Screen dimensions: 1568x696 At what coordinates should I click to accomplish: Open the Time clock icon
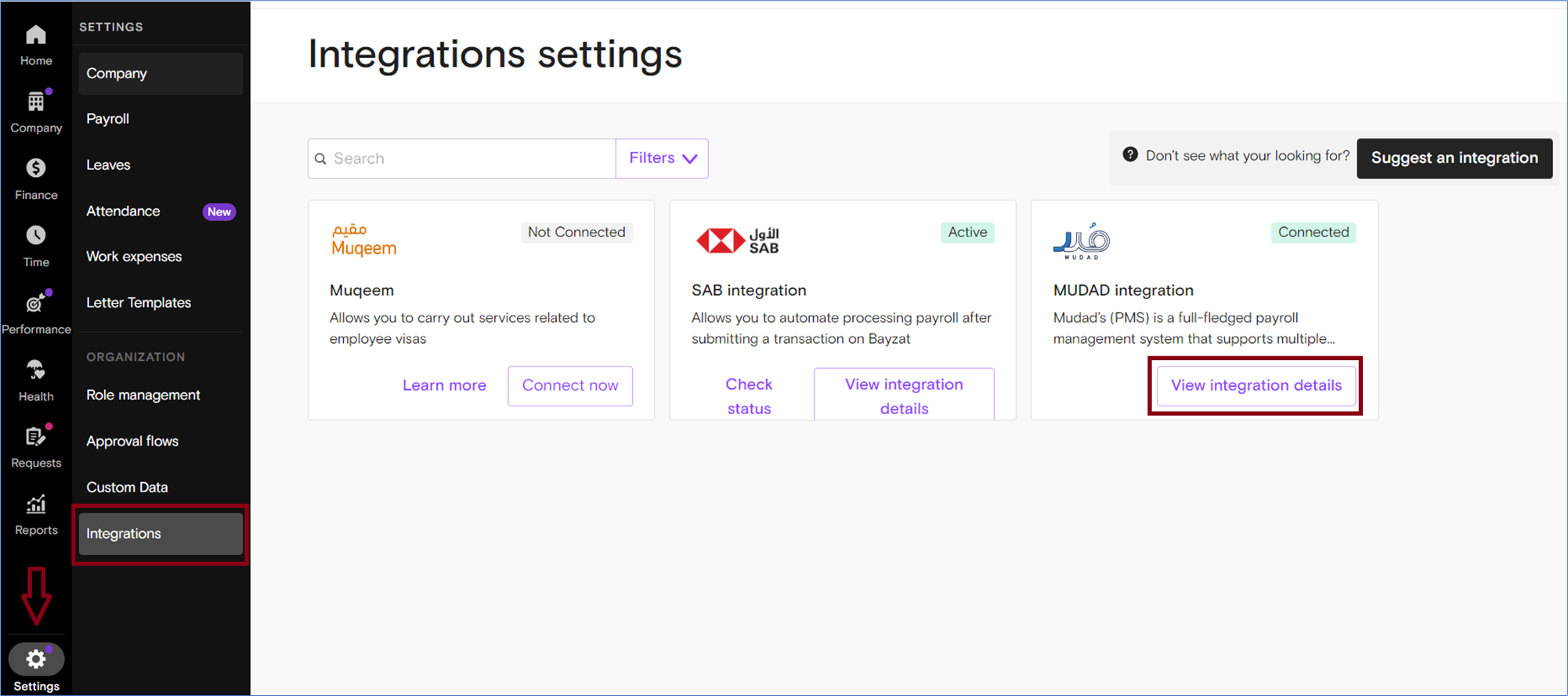click(x=36, y=235)
